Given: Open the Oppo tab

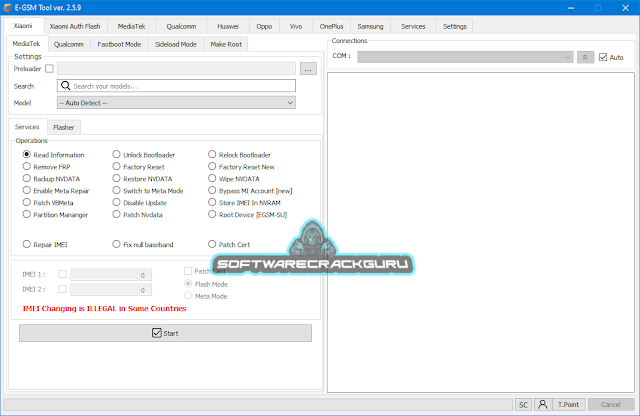Looking at the screenshot, I should pos(264,26).
